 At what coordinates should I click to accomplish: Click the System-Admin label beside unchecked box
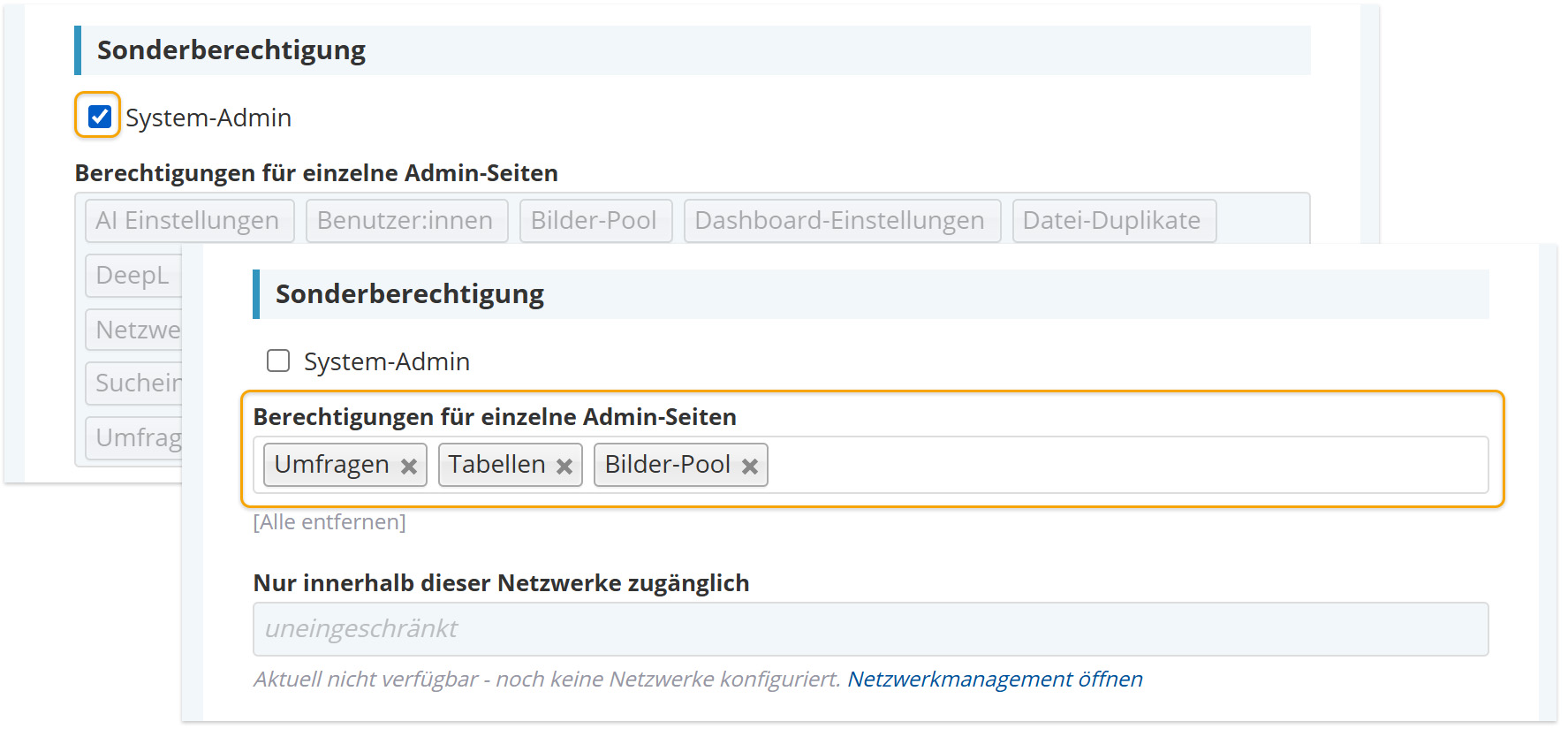click(387, 361)
